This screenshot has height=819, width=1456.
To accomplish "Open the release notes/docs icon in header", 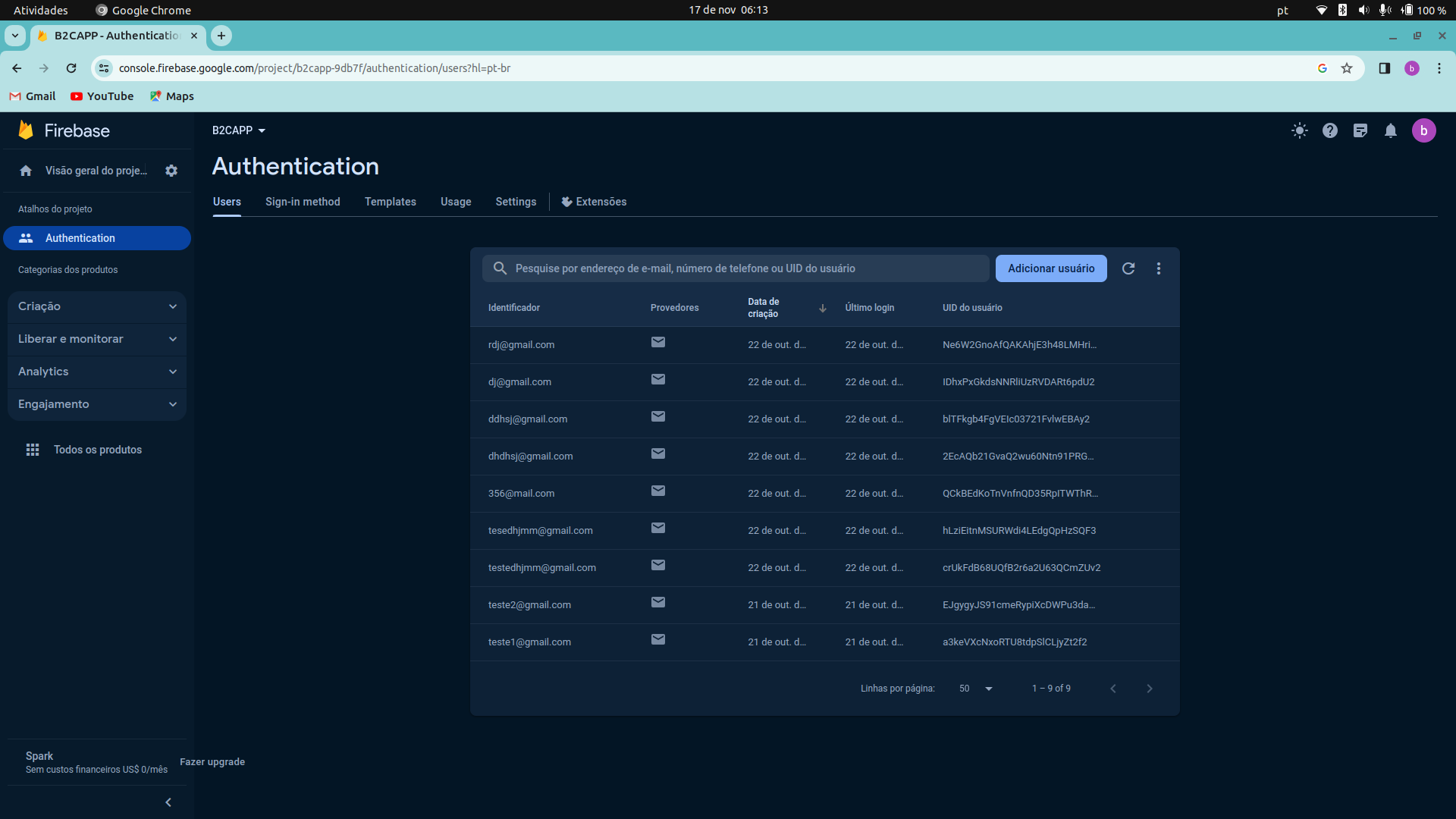I will (x=1360, y=130).
